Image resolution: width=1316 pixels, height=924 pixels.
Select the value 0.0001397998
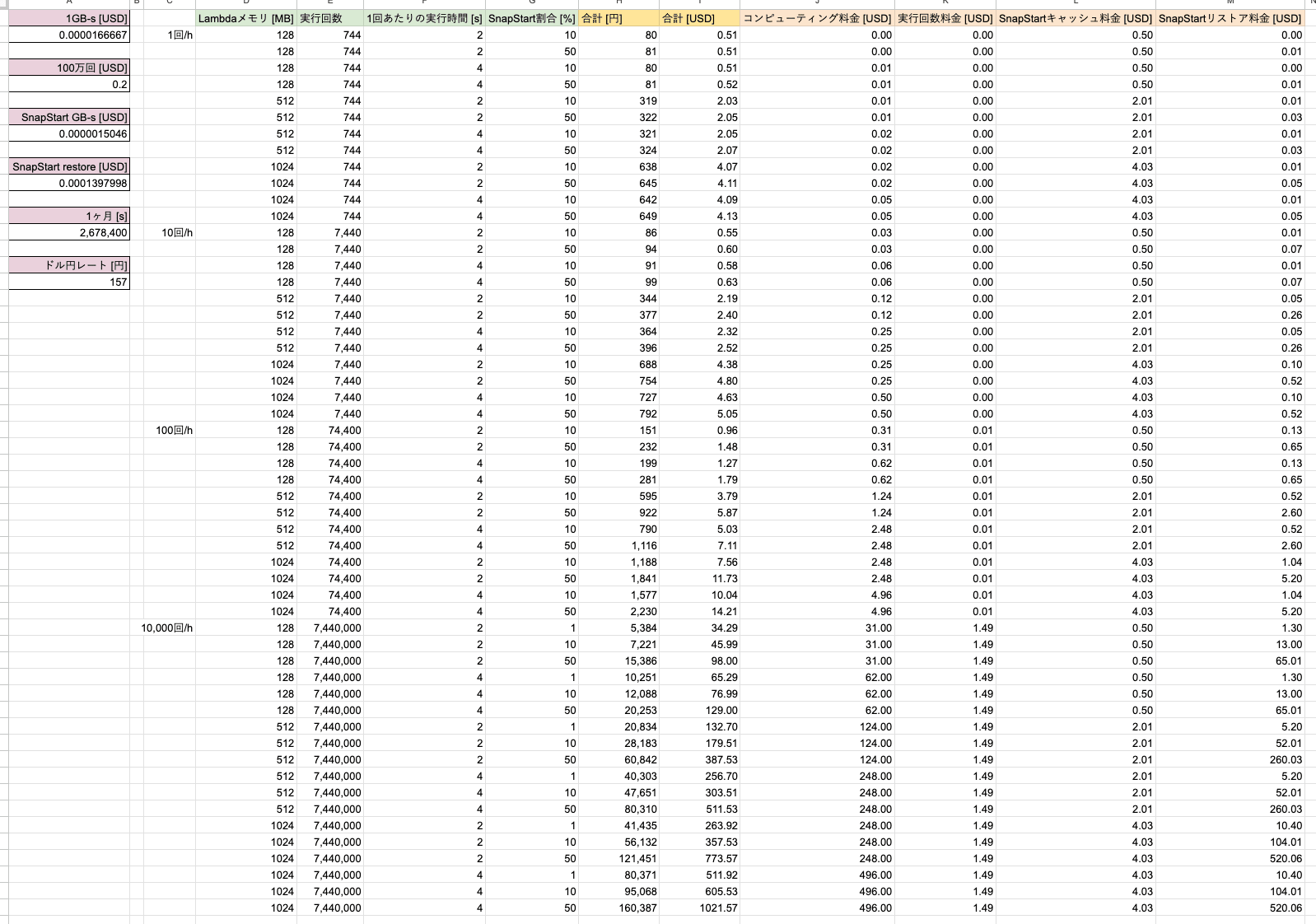pos(69,183)
